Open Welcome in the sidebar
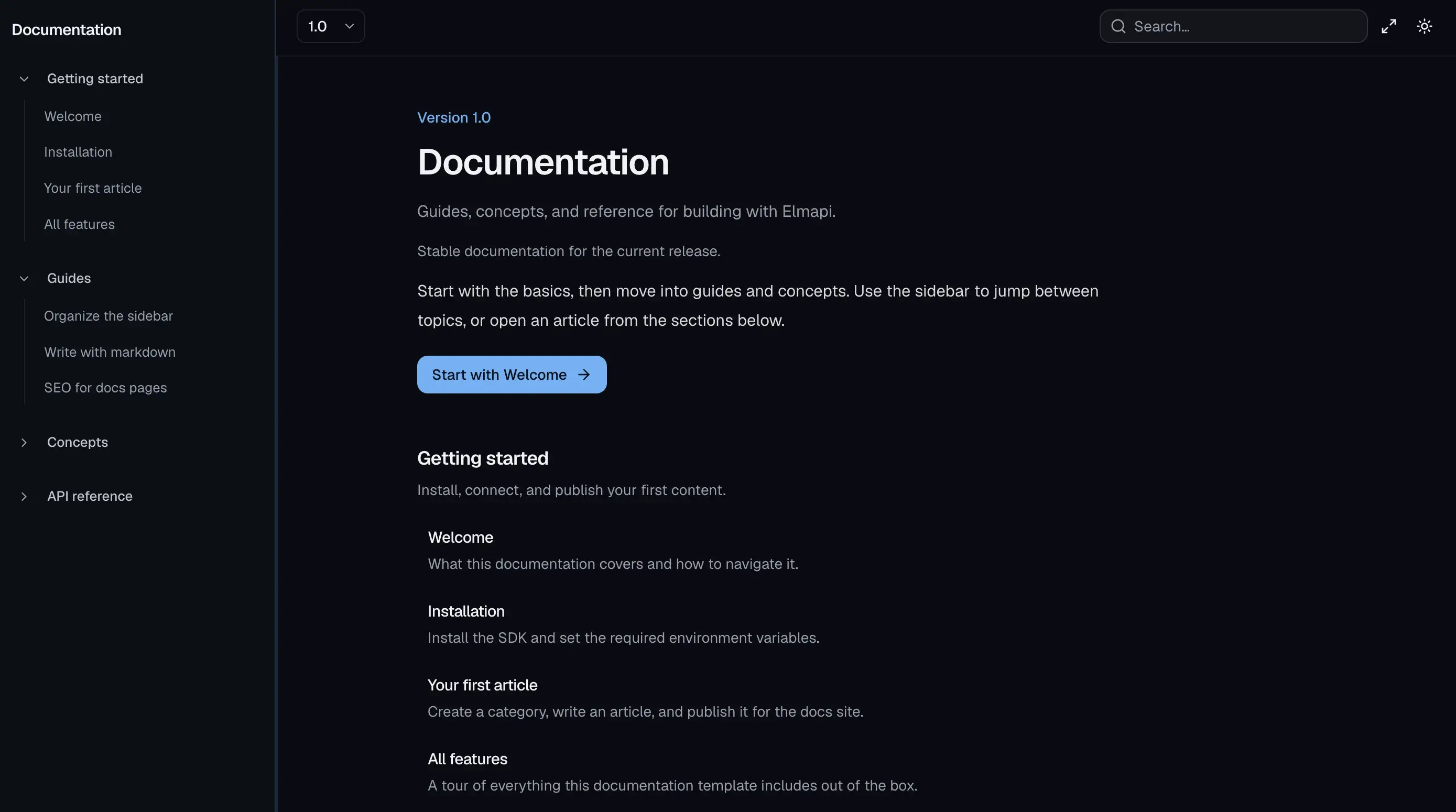 click(73, 116)
